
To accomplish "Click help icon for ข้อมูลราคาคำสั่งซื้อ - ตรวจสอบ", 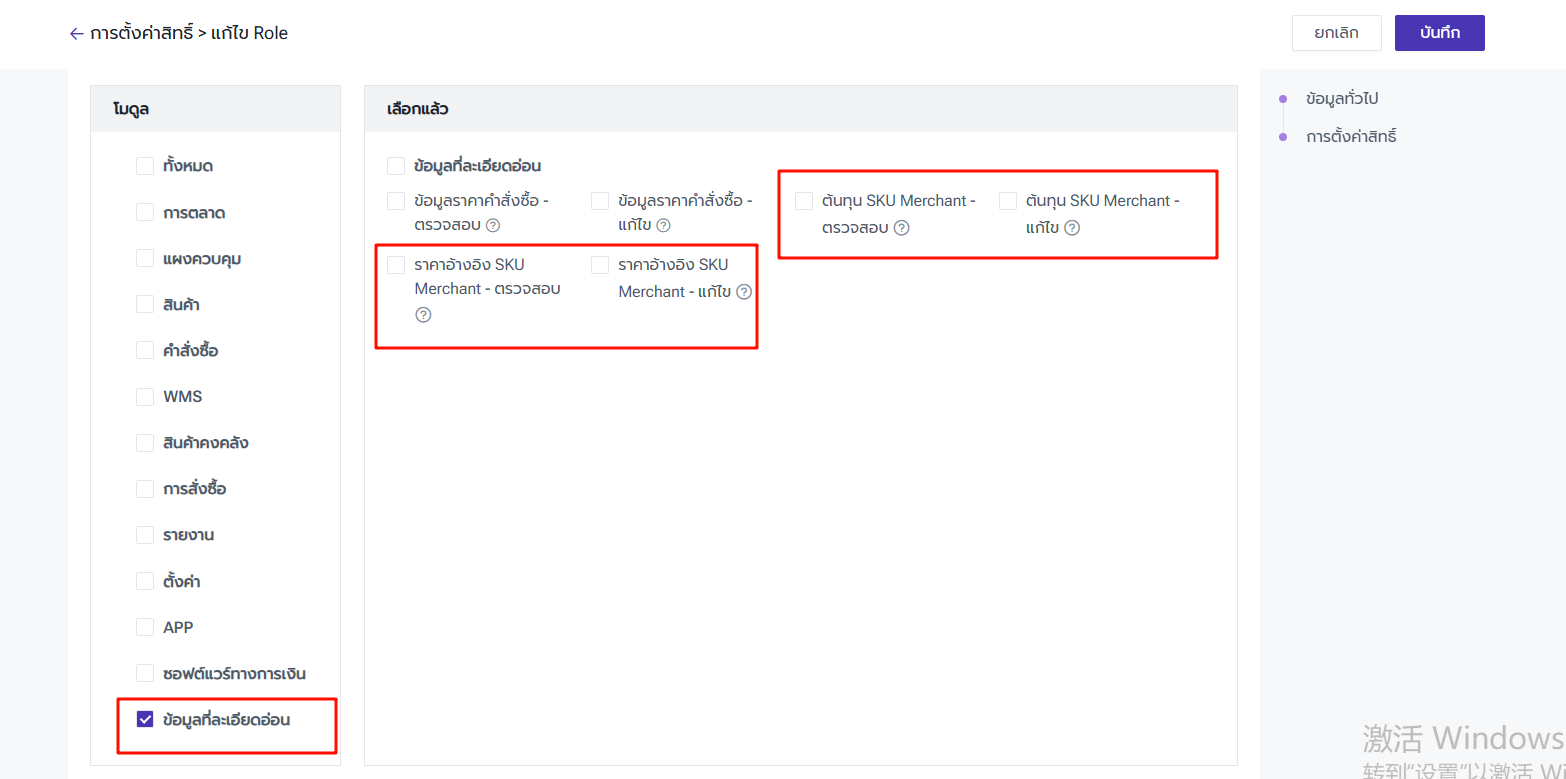I will [493, 226].
